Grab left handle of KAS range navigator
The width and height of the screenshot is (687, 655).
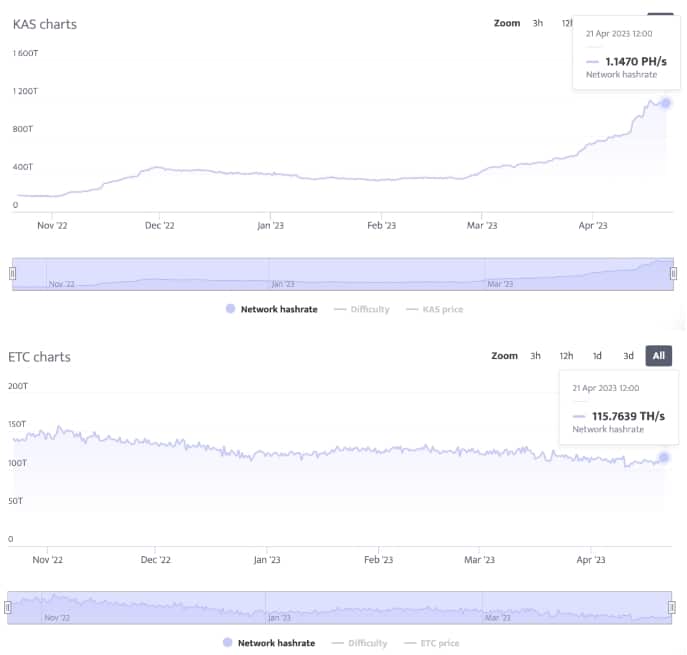(12, 274)
